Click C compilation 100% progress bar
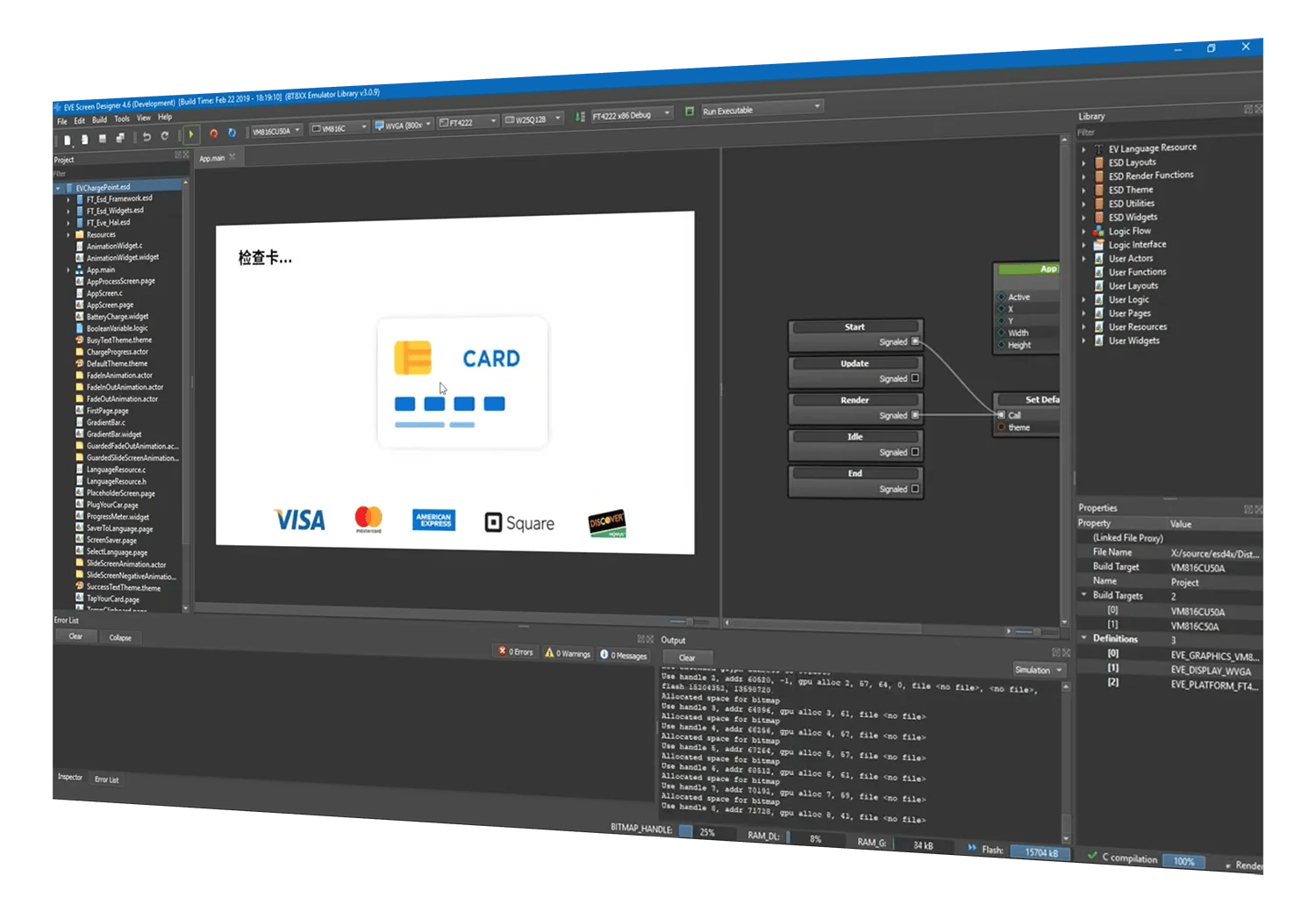The width and height of the screenshot is (1316, 912). (x=1184, y=861)
